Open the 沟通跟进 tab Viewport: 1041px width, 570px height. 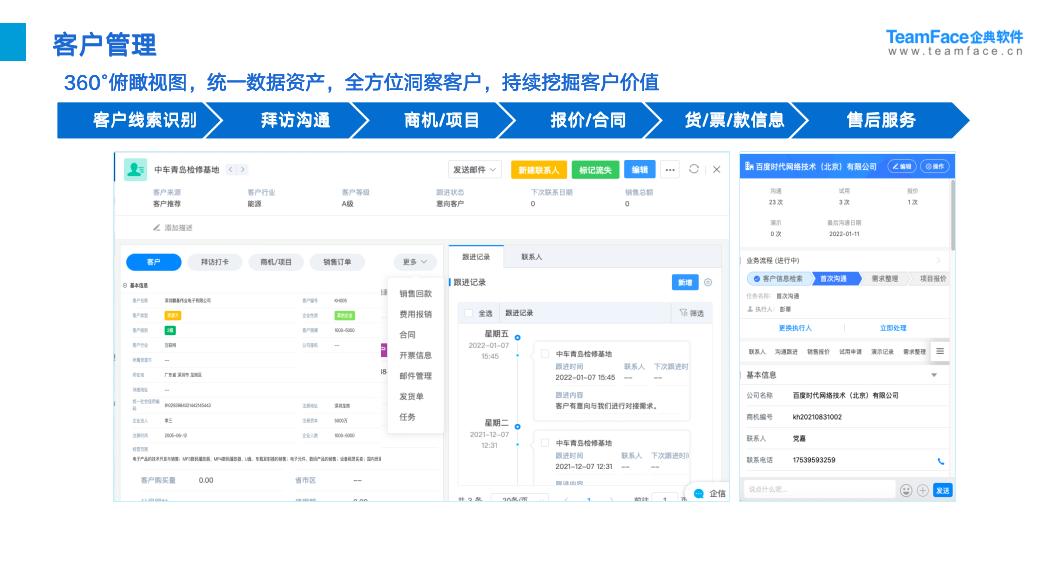786,352
